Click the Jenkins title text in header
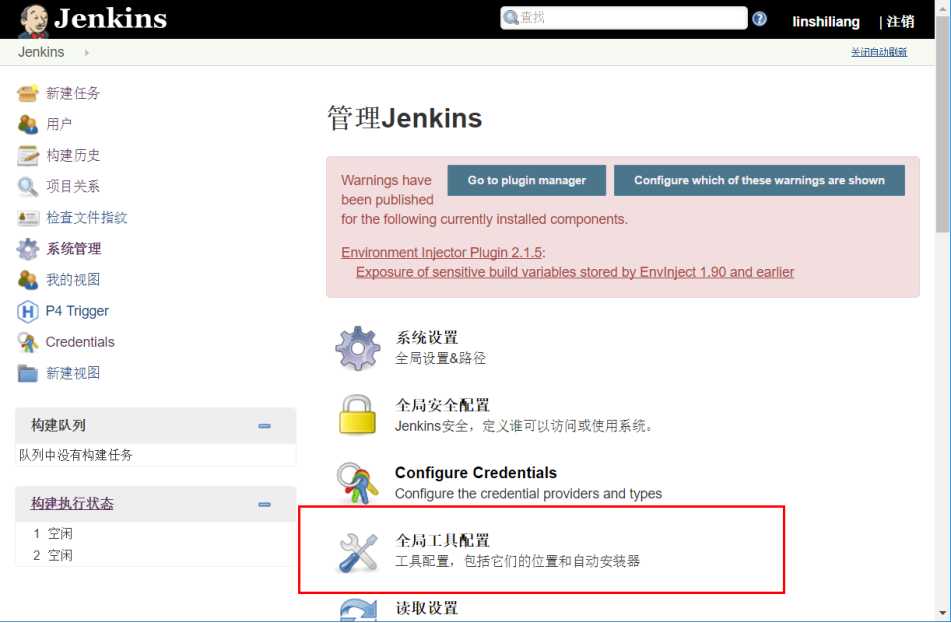The image size is (951, 623). (x=110, y=19)
